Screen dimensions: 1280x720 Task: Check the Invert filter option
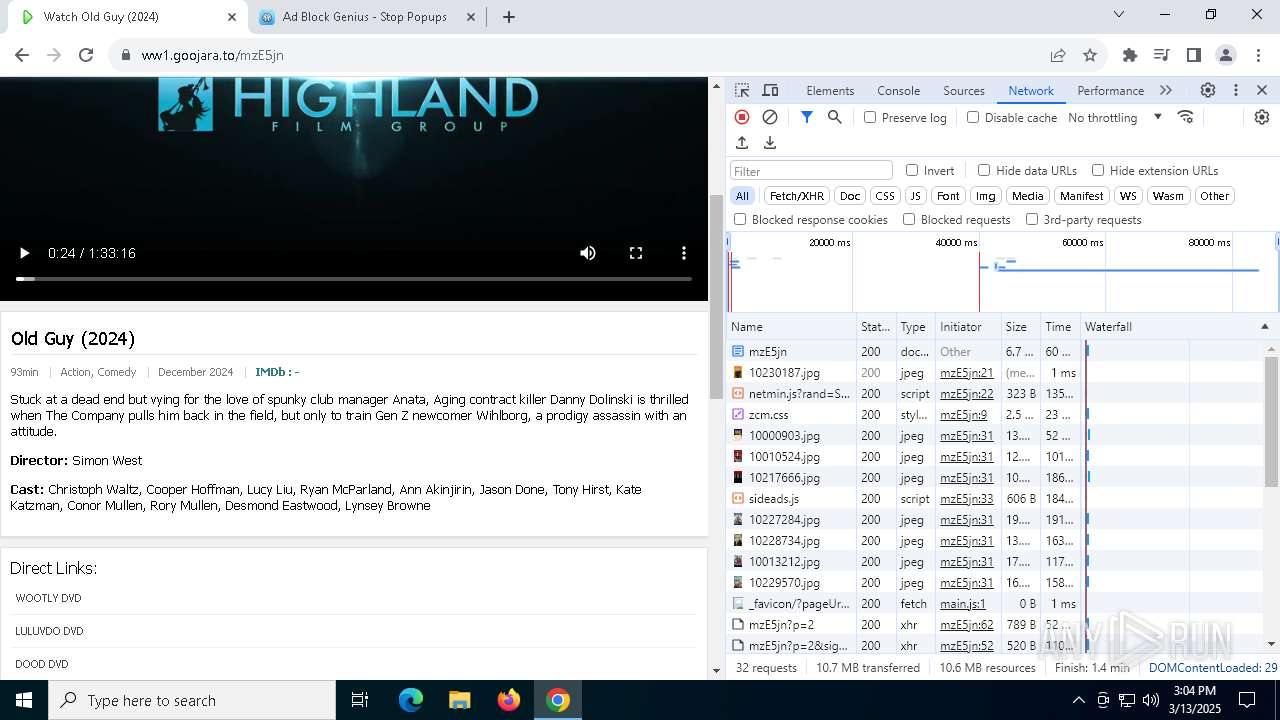(x=912, y=170)
